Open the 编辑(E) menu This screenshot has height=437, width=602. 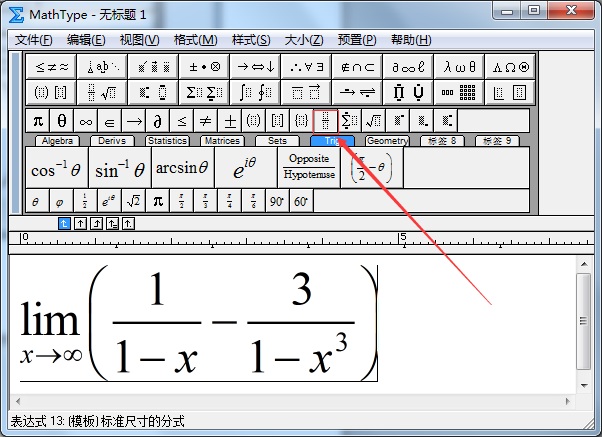coord(86,40)
